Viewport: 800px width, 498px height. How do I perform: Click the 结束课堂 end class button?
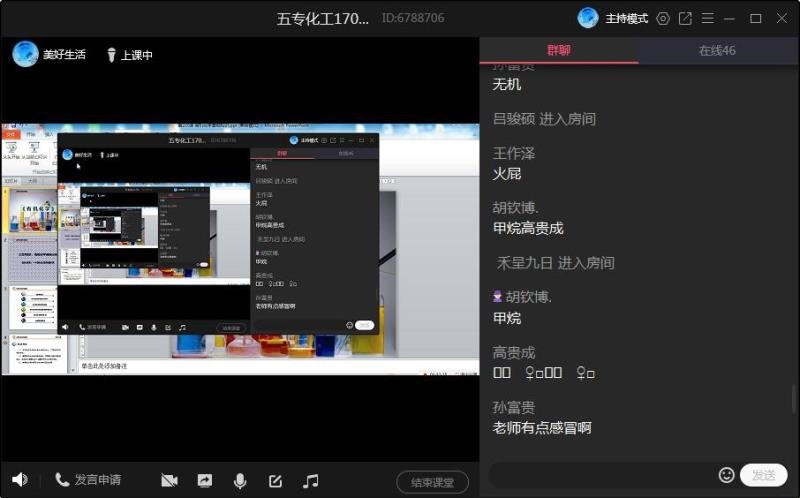point(432,482)
